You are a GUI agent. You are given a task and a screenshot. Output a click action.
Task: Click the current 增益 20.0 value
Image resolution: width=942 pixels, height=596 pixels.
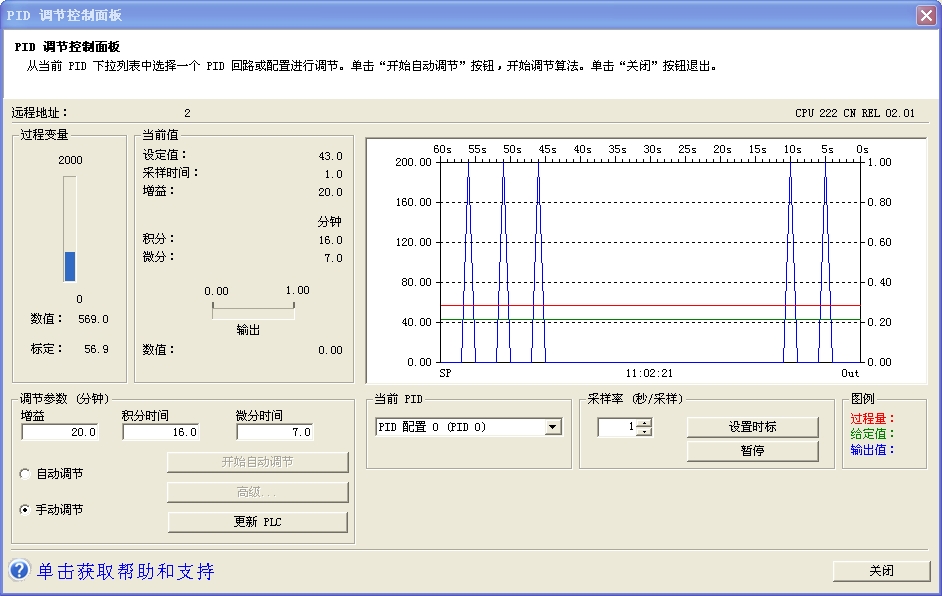pyautogui.click(x=330, y=192)
